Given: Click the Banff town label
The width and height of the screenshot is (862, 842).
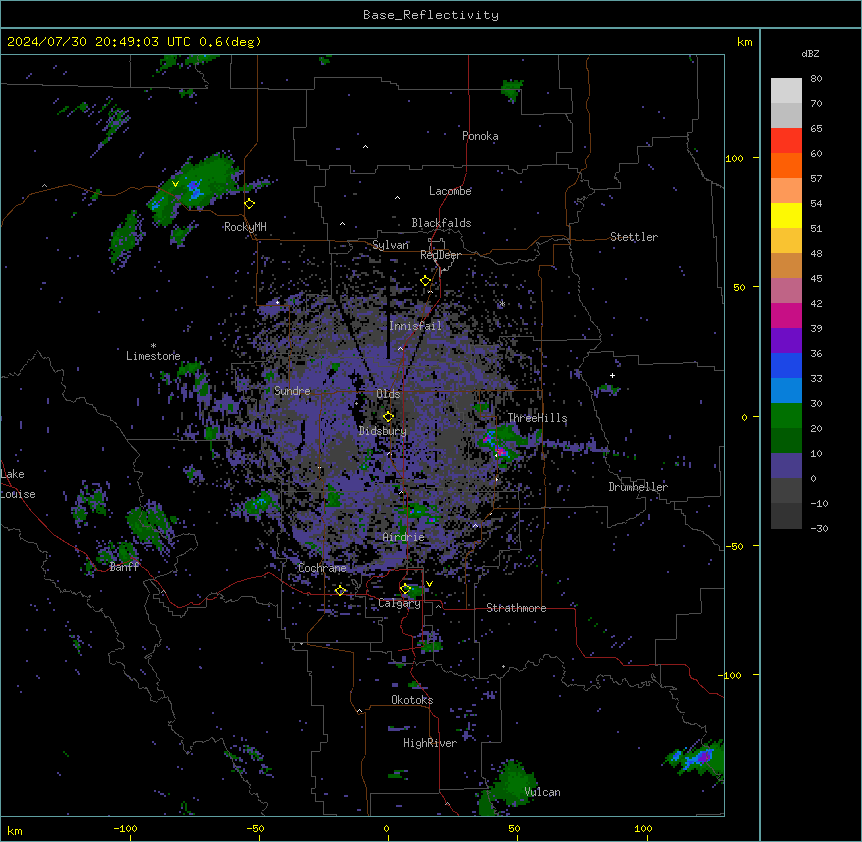Looking at the screenshot, I should (x=124, y=567).
